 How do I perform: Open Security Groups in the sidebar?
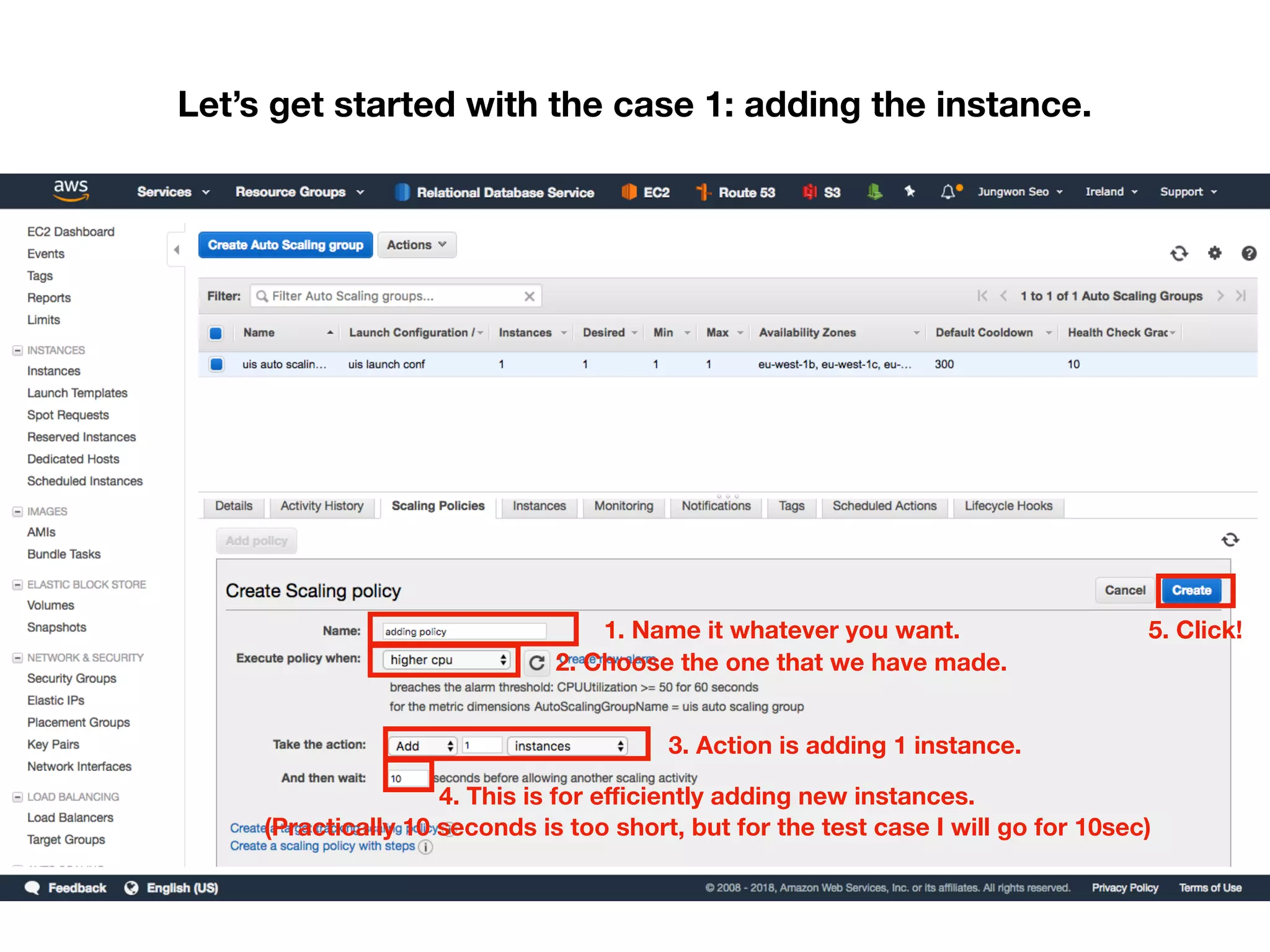72,679
